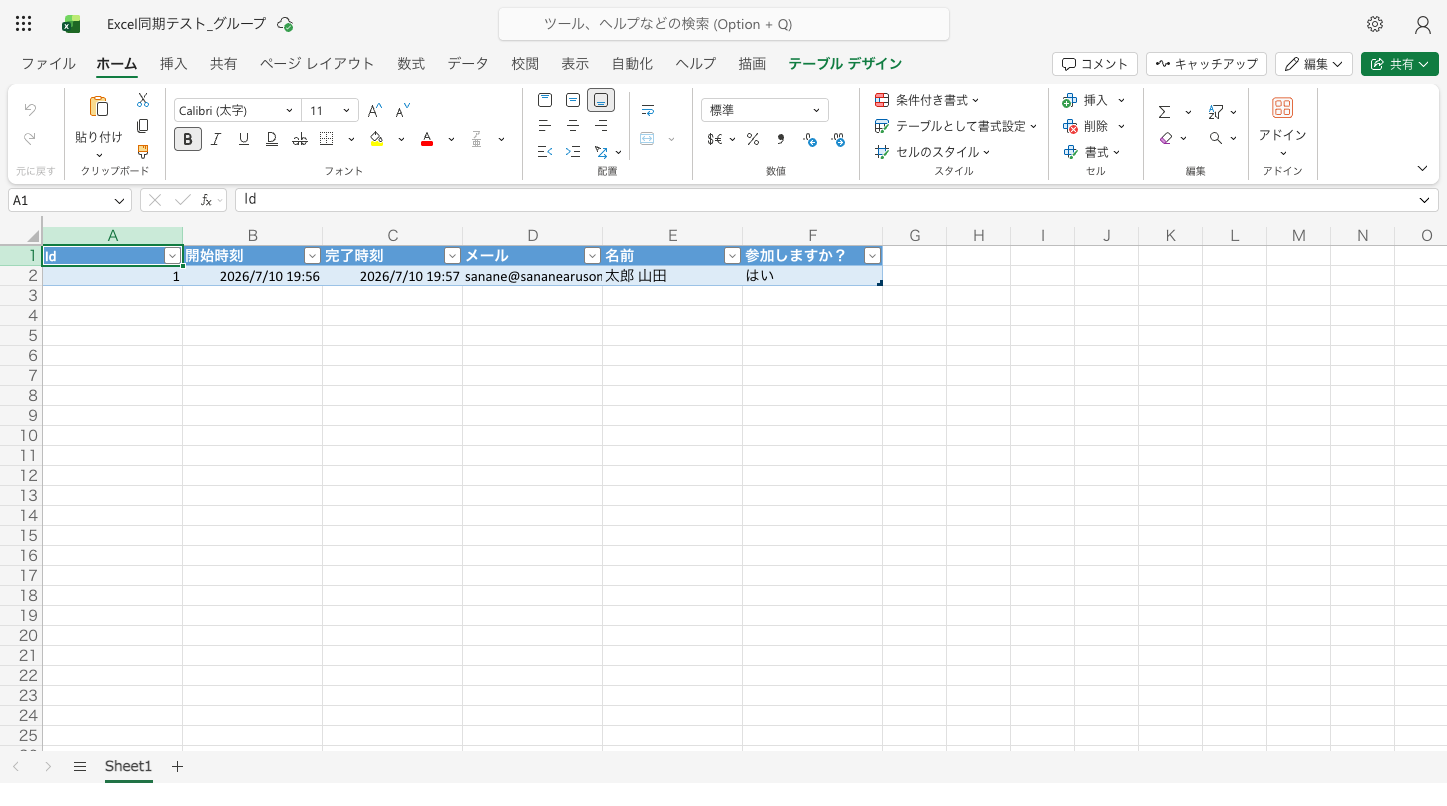Expand the 標準 number format dropdown
1447x806 pixels.
click(x=765, y=110)
